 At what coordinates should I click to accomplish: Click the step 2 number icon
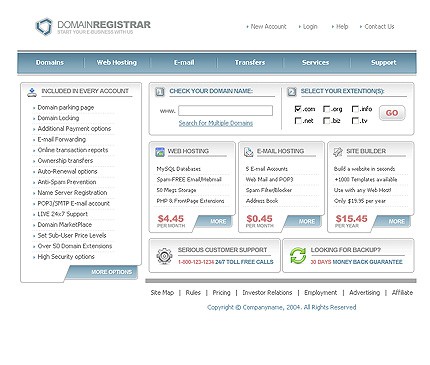point(292,92)
